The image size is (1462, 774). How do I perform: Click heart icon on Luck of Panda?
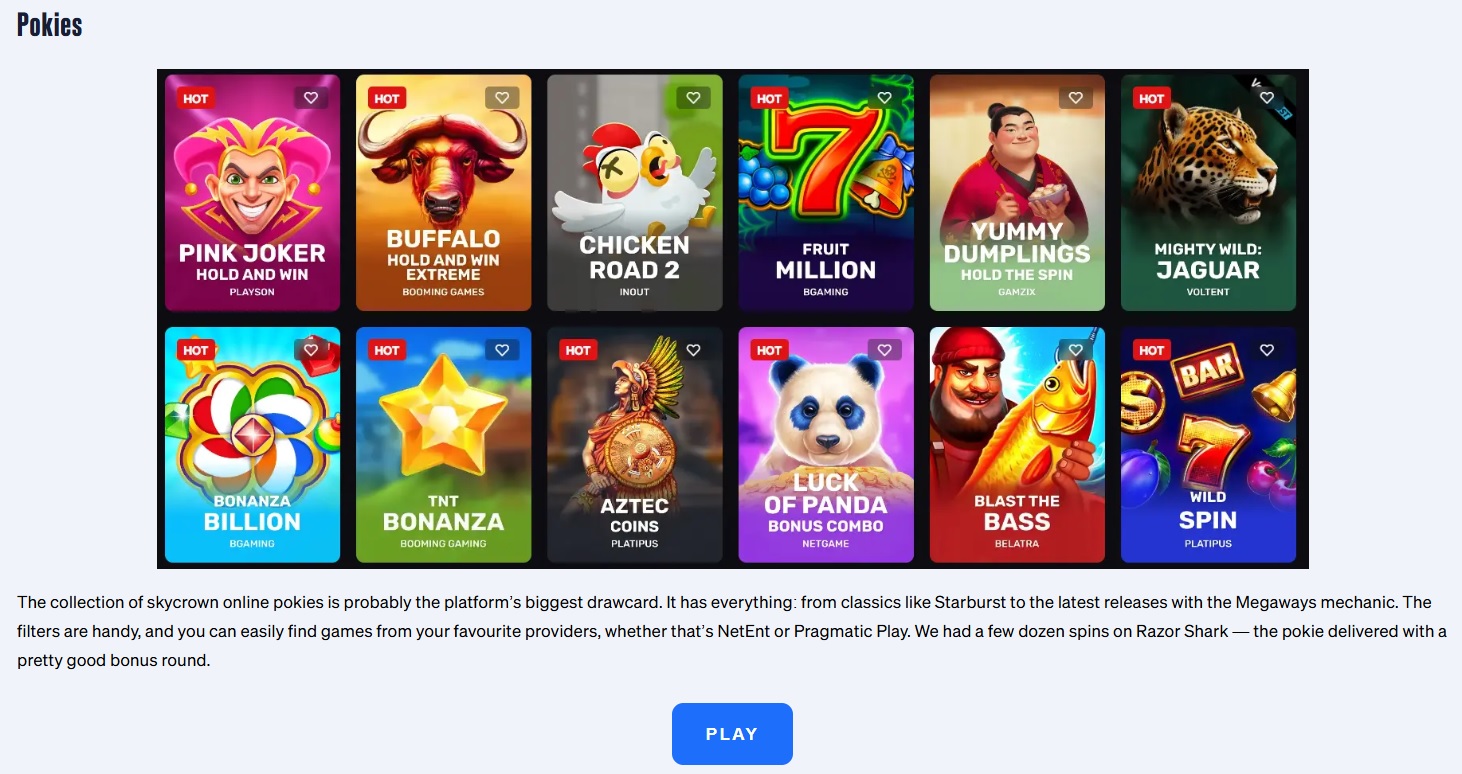884,350
